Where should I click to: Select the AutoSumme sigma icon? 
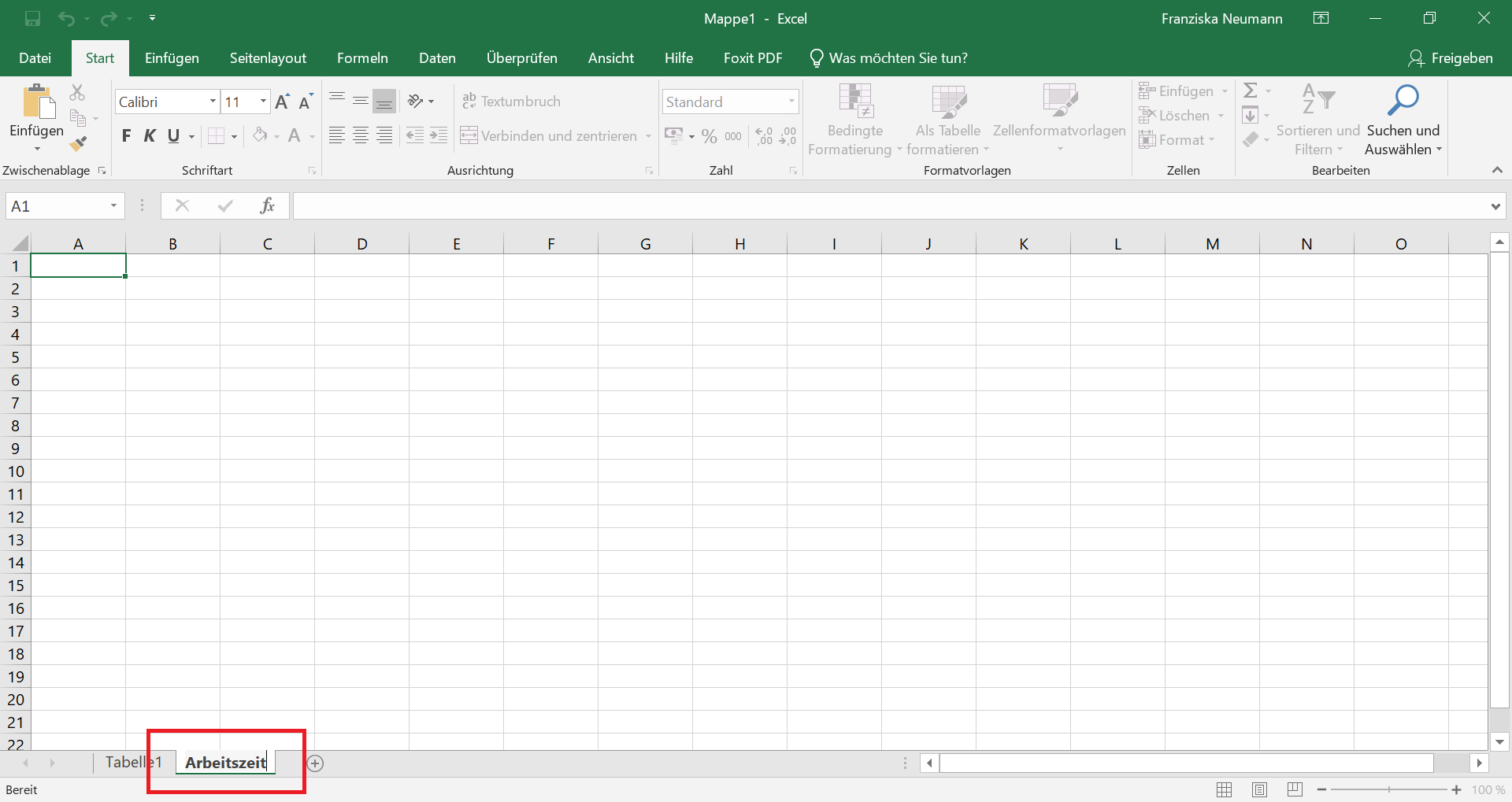coord(1251,90)
